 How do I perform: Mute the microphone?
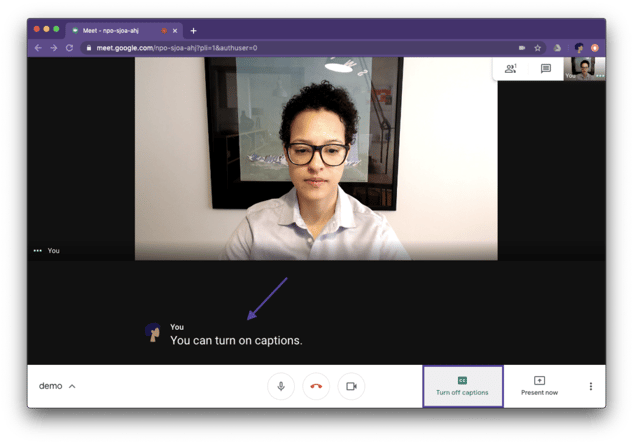coord(281,386)
